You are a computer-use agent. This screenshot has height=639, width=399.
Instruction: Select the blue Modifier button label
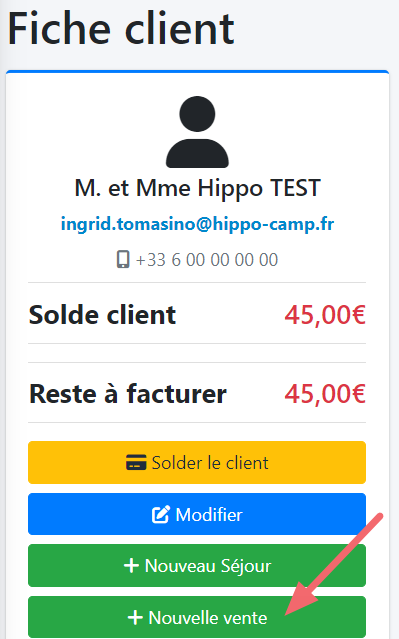pos(209,514)
